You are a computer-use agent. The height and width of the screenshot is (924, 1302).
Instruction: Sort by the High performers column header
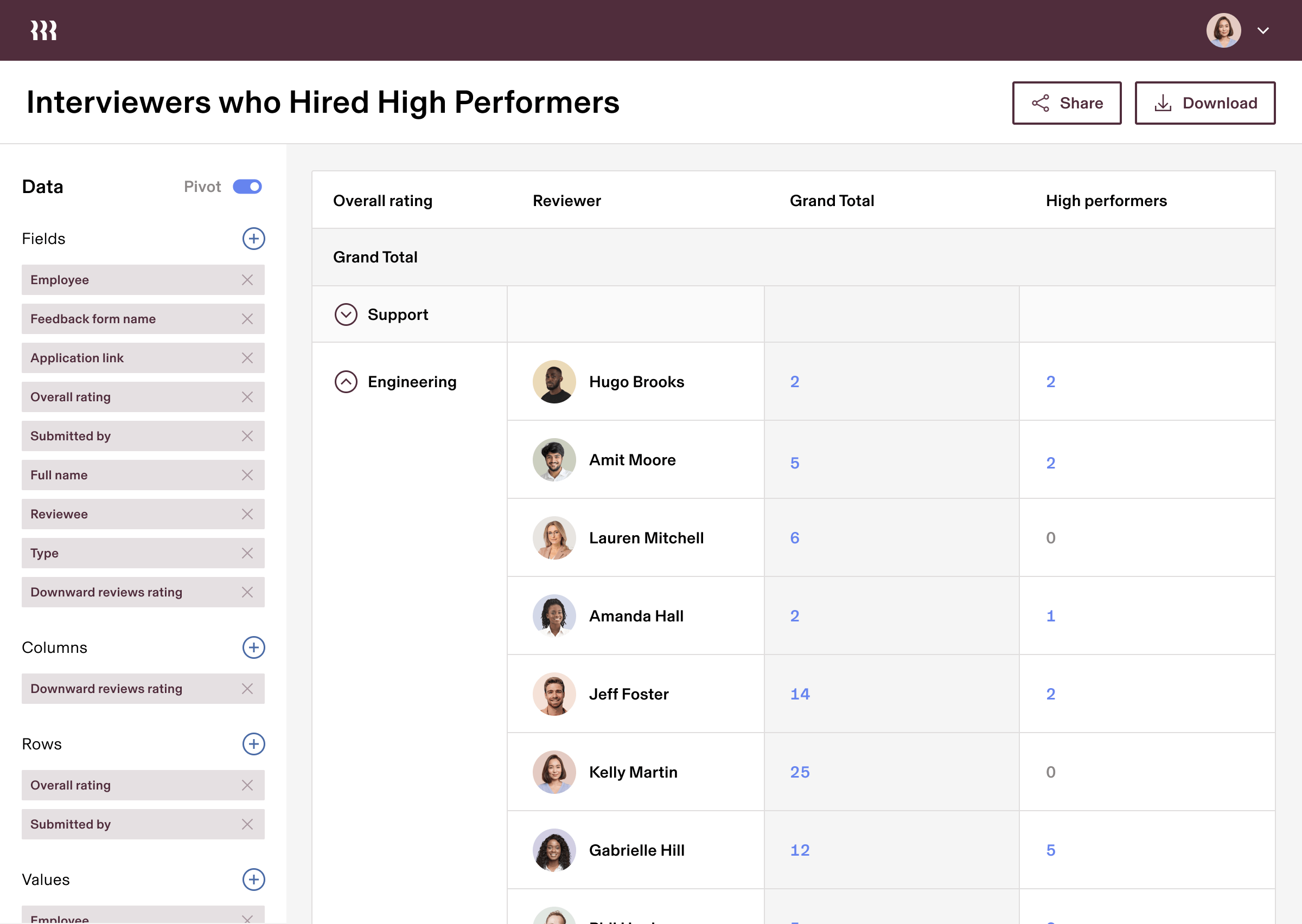pyautogui.click(x=1106, y=201)
